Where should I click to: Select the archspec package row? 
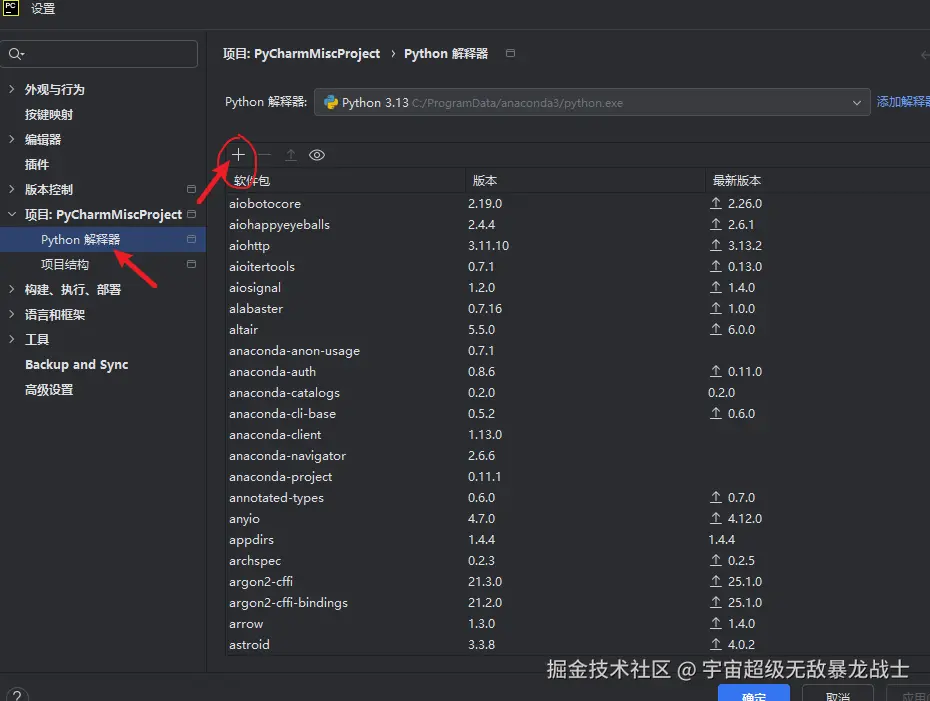click(578, 560)
